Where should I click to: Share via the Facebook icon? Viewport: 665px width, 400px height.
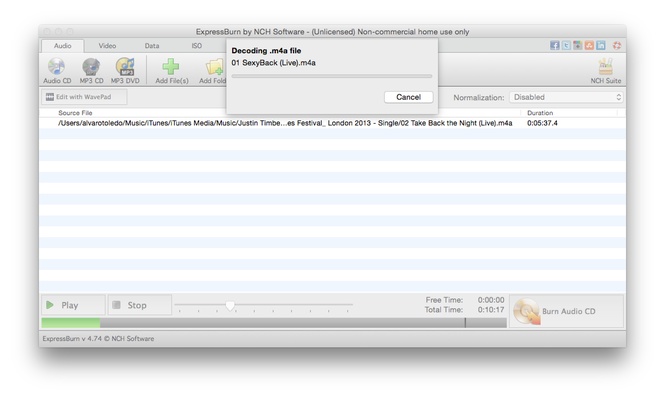coord(554,45)
